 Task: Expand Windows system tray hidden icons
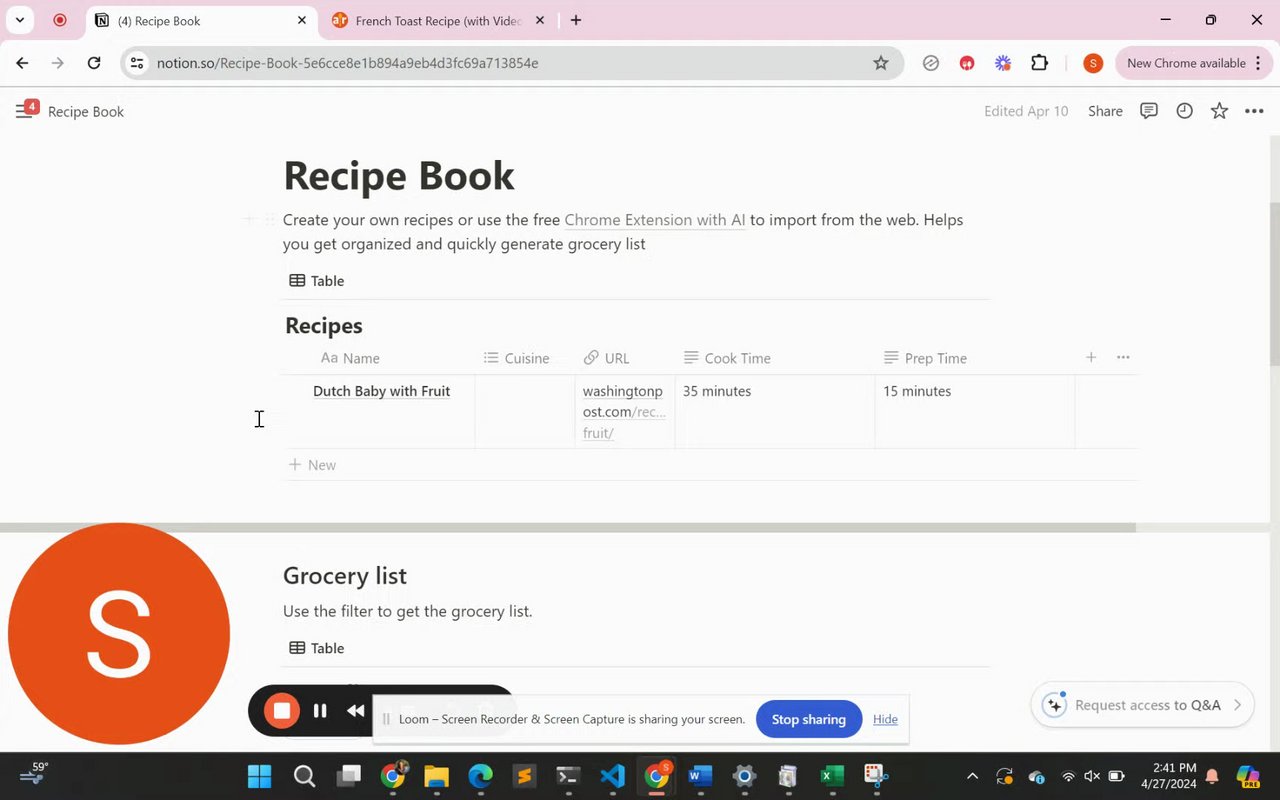pyautogui.click(x=972, y=776)
